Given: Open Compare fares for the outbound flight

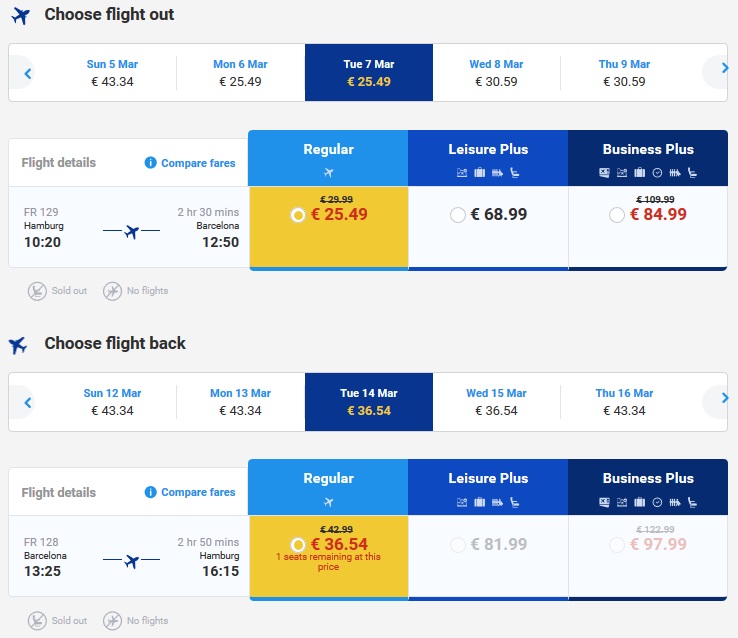Looking at the screenshot, I should [198, 163].
